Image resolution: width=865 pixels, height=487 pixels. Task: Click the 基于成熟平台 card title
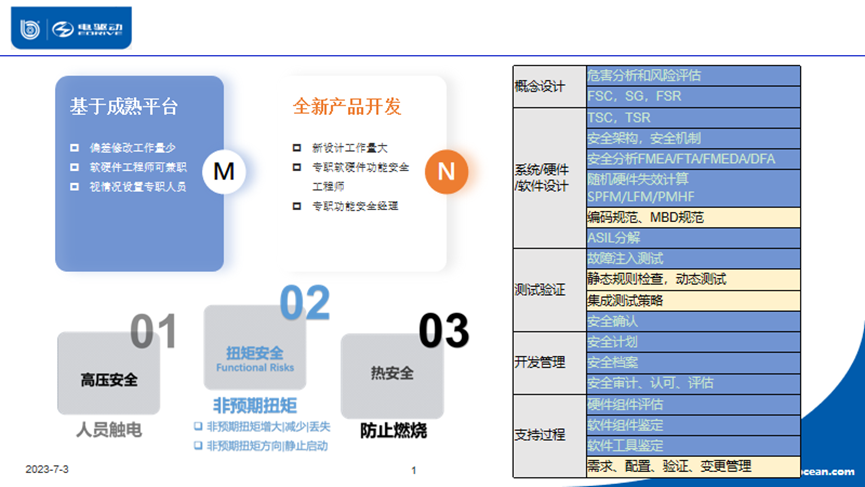pos(124,107)
